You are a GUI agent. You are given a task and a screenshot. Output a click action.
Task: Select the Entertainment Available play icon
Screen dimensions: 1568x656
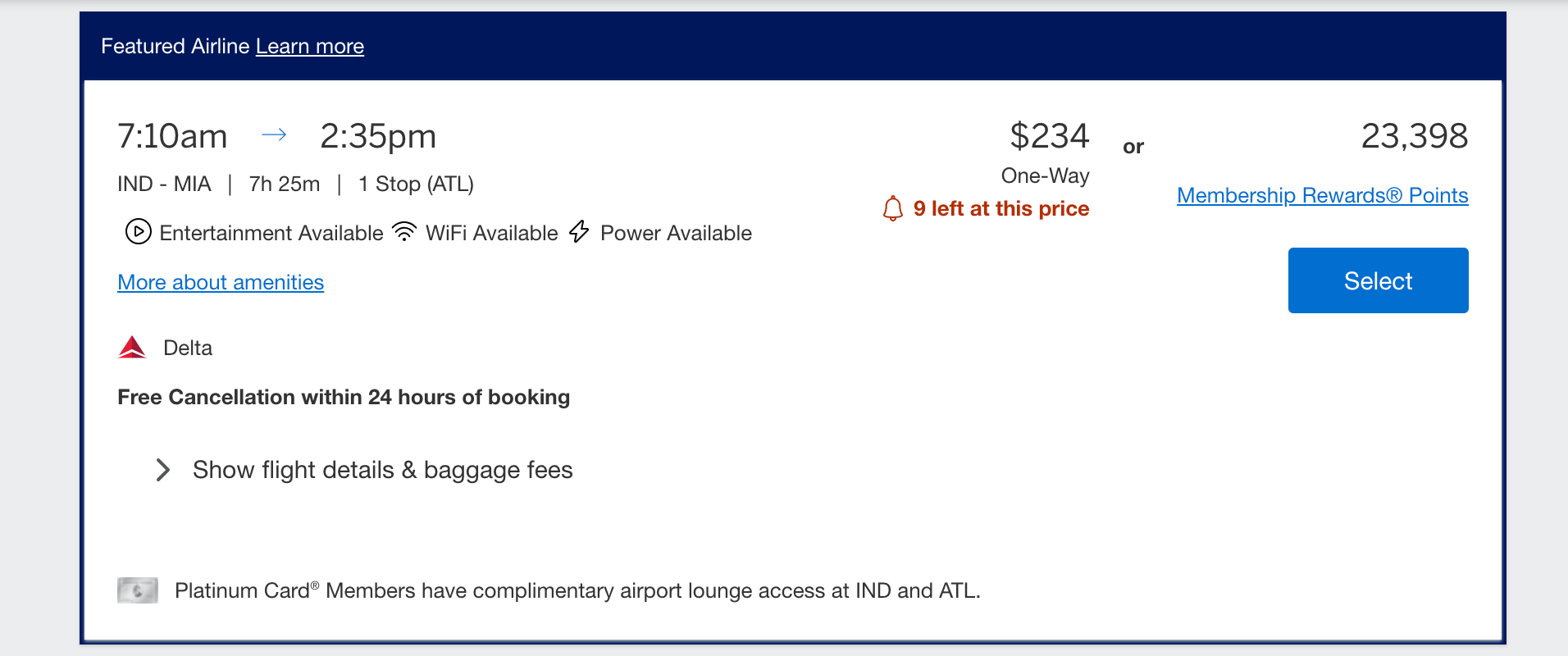click(x=137, y=232)
